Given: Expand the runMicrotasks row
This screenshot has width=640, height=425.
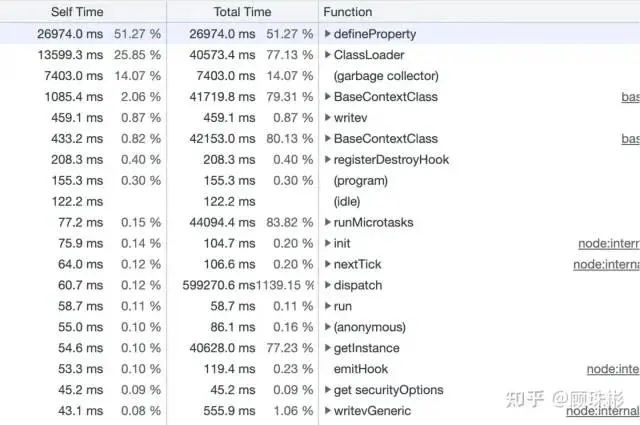Looking at the screenshot, I should click(328, 223).
